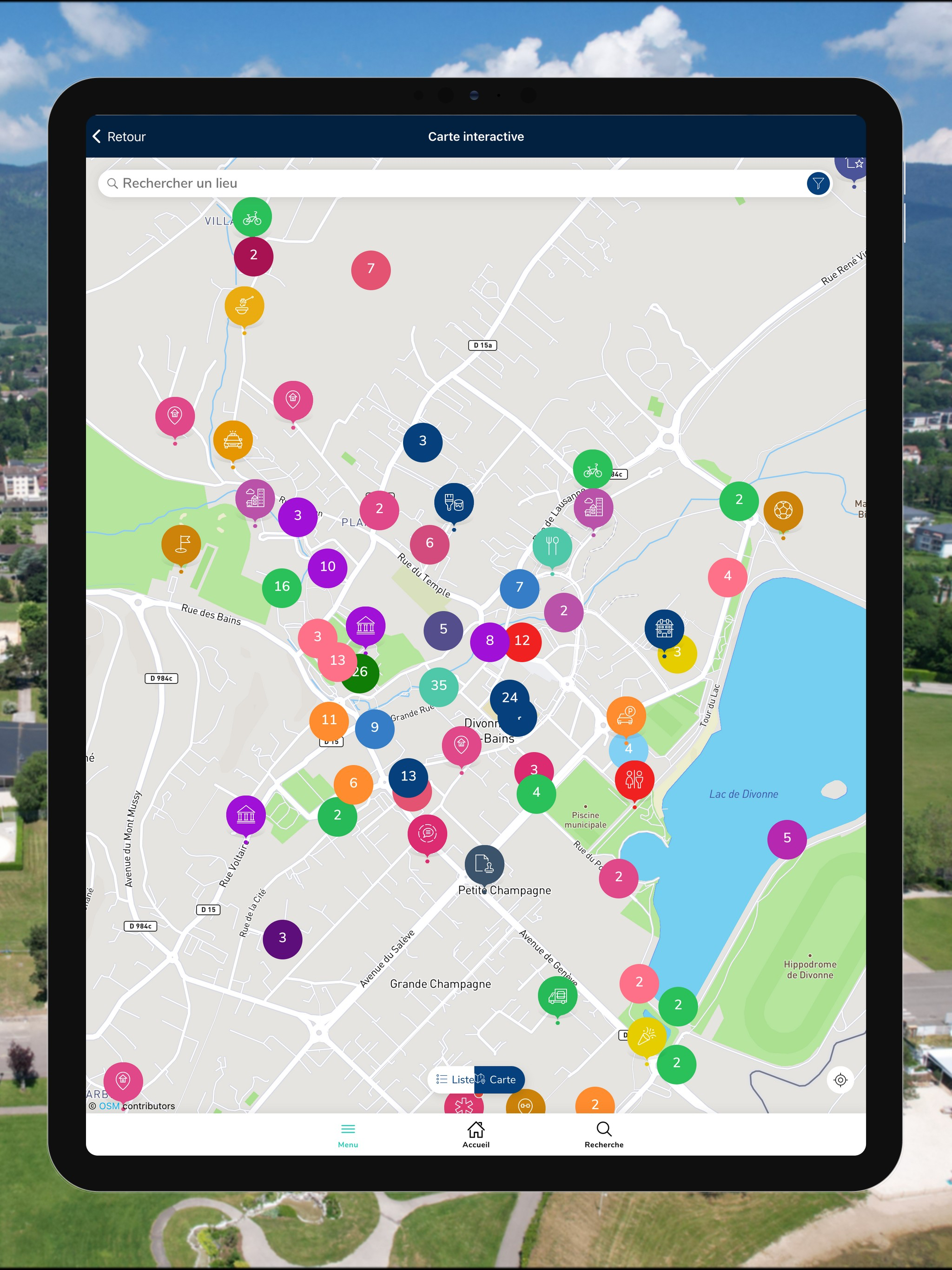Screen dimensions: 952x1270
Task: Open the map filter funnel icon
Action: click(818, 184)
